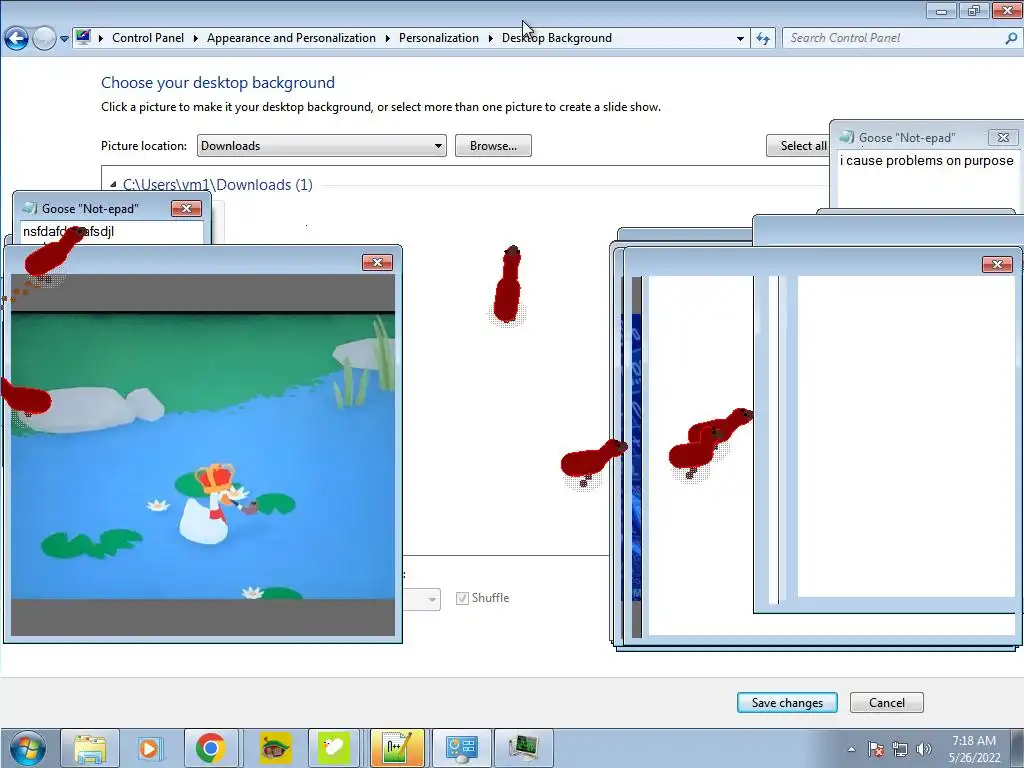Open Google Chrome from taskbar
The width and height of the screenshot is (1024, 768).
click(x=210, y=748)
